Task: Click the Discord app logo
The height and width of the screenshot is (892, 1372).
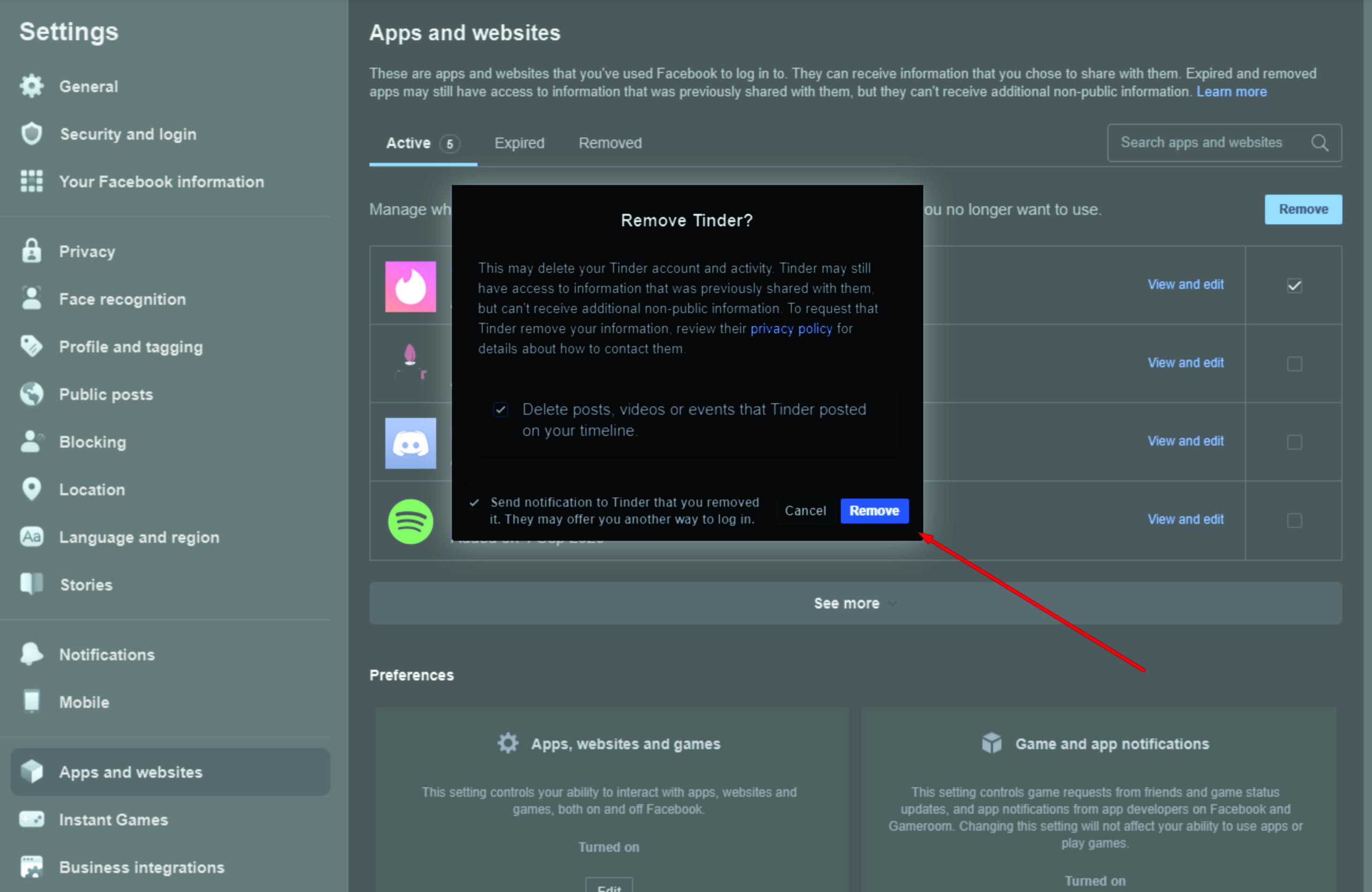Action: (x=411, y=443)
